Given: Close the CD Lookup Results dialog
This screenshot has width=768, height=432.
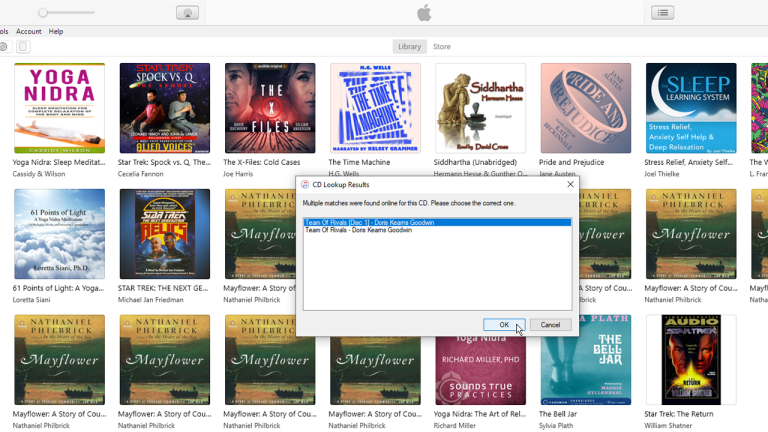Looking at the screenshot, I should point(570,185).
